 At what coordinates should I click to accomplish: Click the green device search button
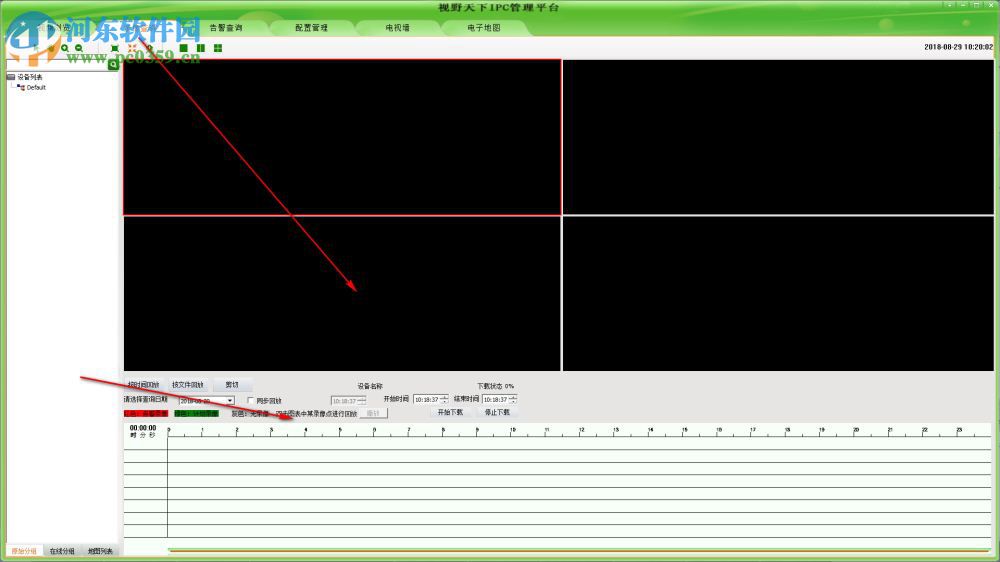click(x=114, y=64)
